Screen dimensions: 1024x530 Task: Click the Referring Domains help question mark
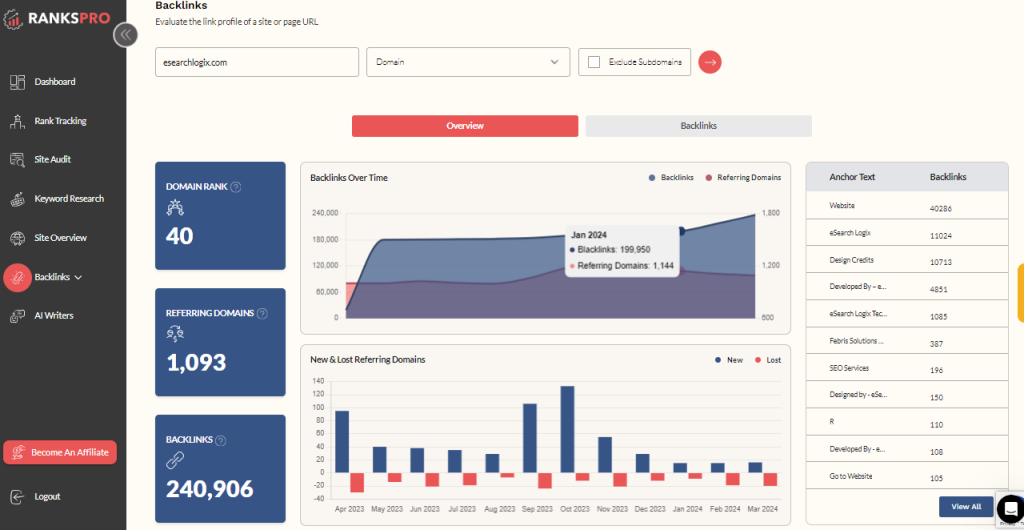pyautogui.click(x=262, y=313)
